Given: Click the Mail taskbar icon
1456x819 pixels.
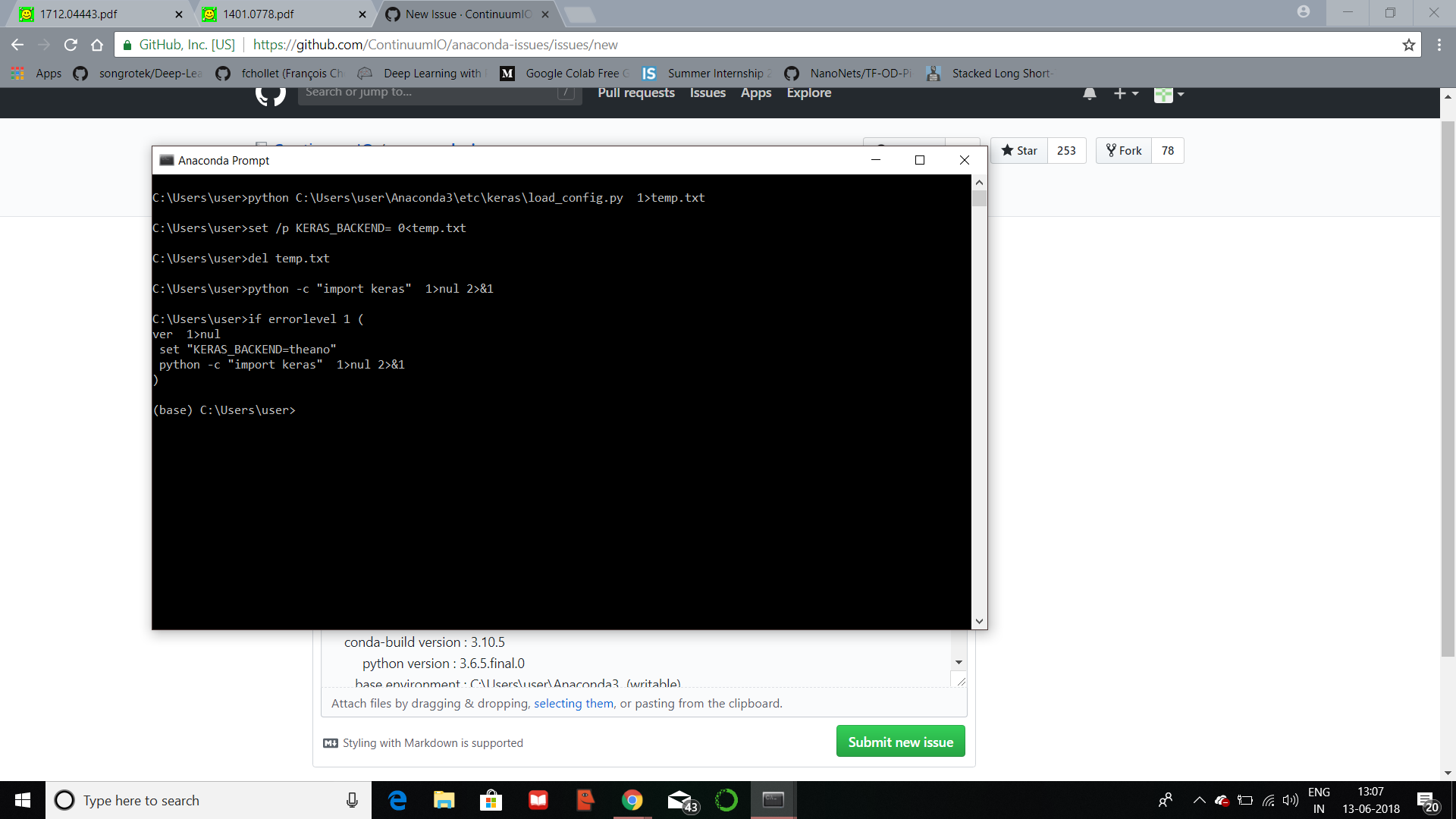Looking at the screenshot, I should (679, 800).
